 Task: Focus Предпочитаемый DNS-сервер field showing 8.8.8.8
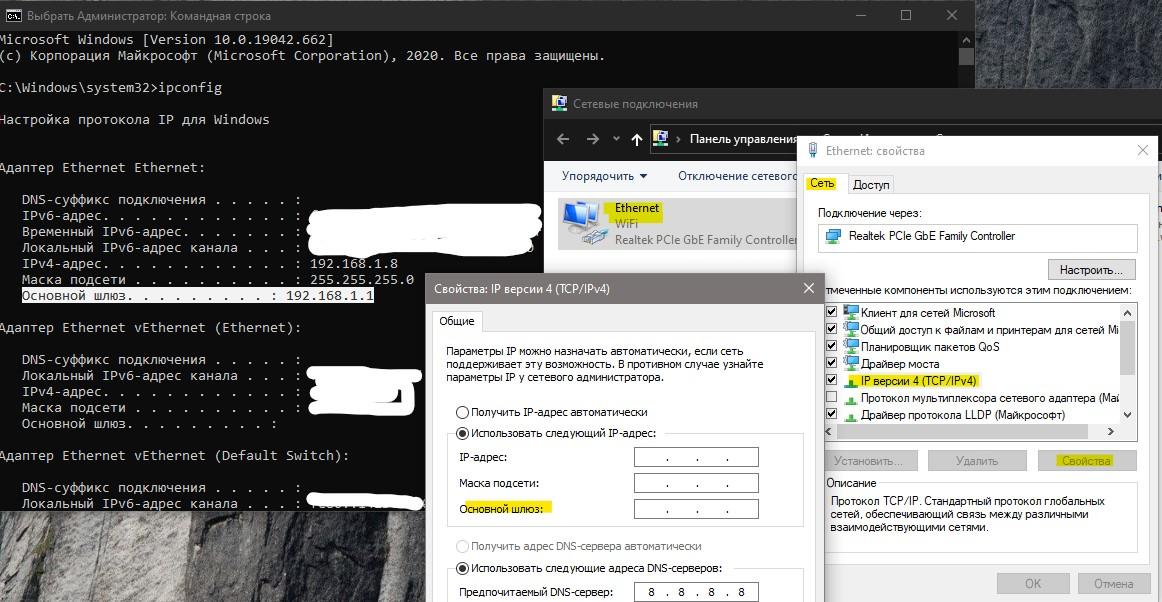tap(696, 592)
